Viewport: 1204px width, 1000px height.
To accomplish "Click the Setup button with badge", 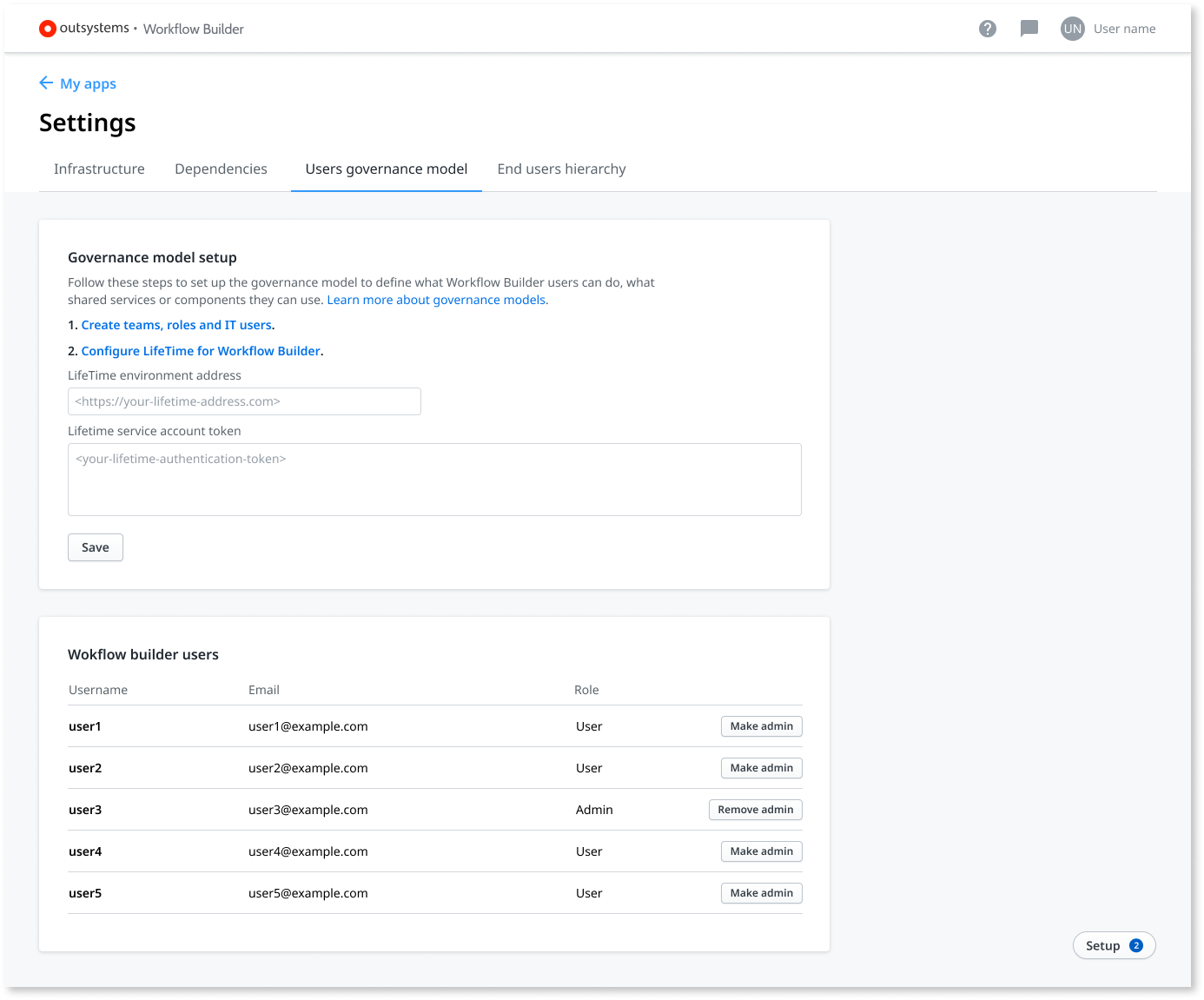I will click(x=1114, y=945).
